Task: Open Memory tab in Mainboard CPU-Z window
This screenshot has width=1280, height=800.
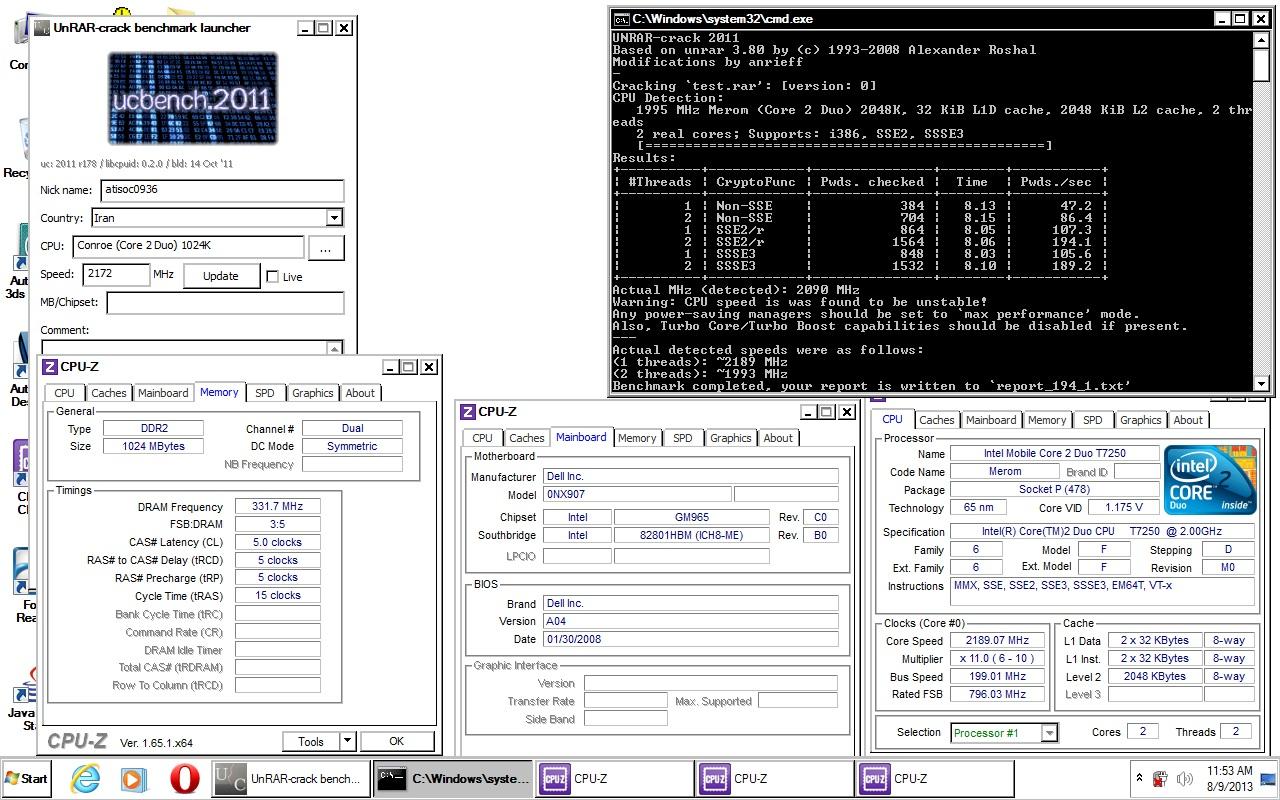Action: point(637,438)
